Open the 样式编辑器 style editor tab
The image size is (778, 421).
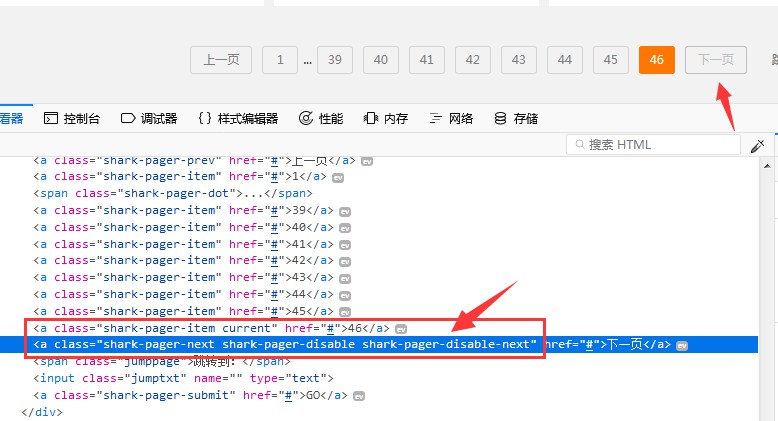[x=238, y=119]
